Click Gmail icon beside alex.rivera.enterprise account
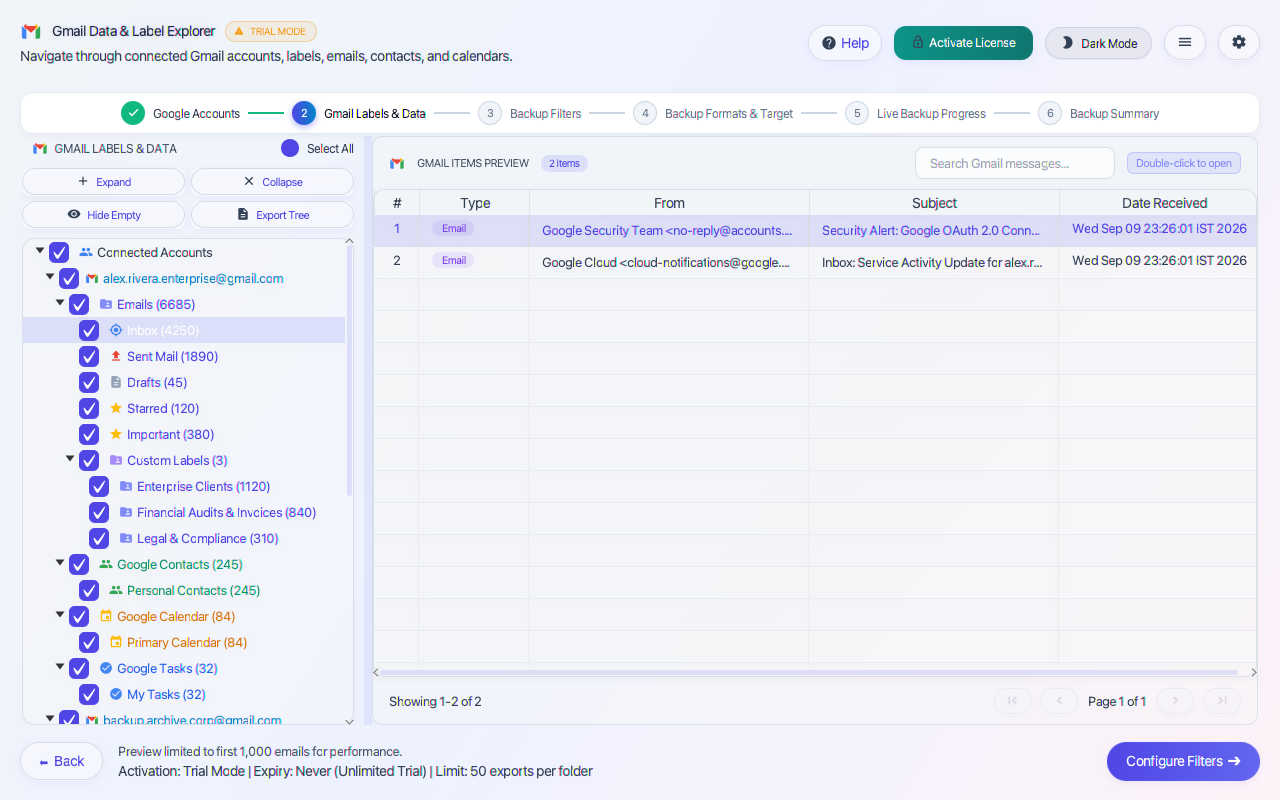 tap(91, 278)
